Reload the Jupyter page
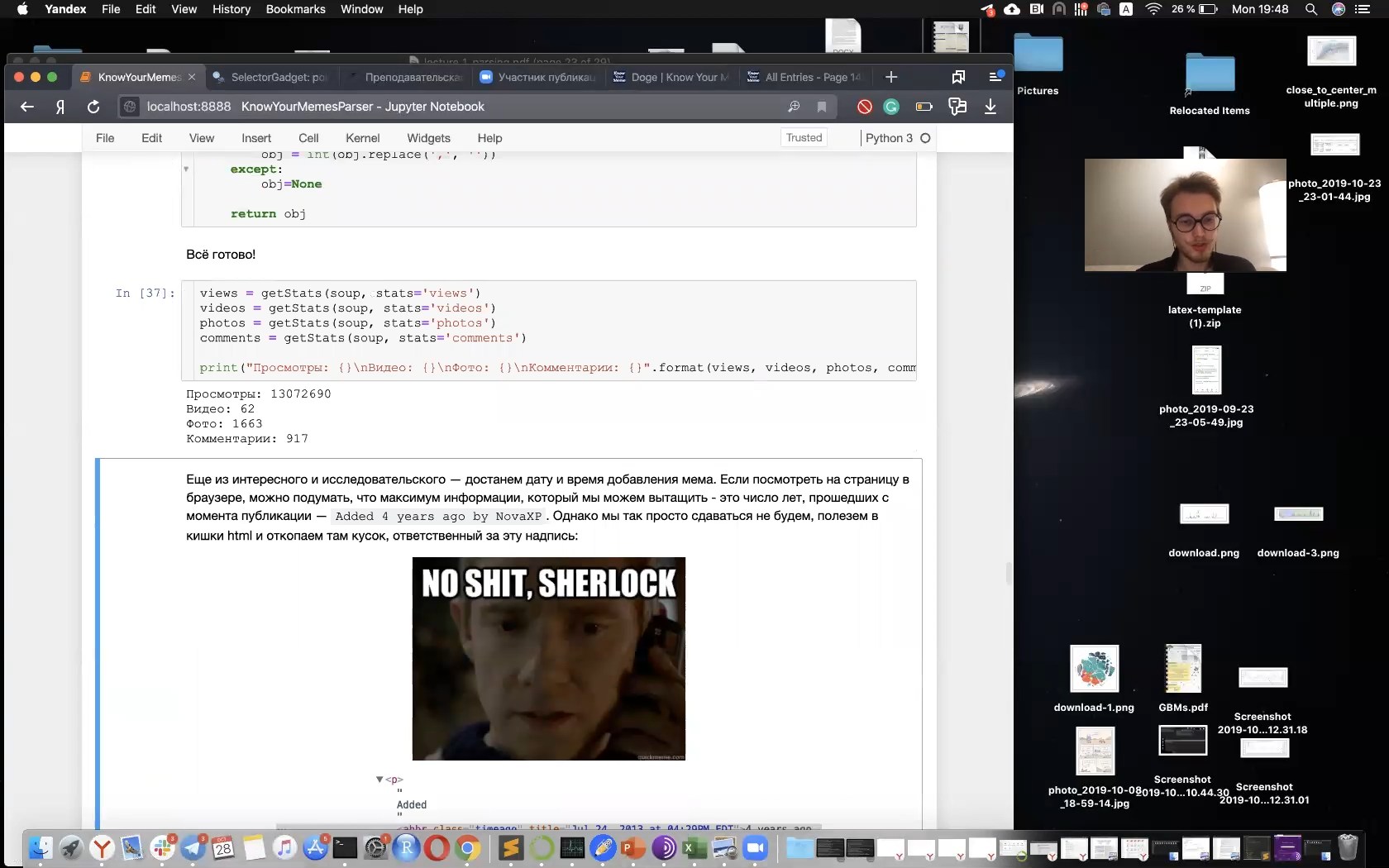The width and height of the screenshot is (1389, 868). point(93,107)
